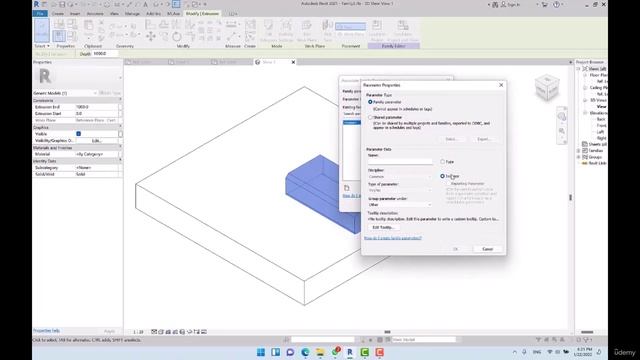Select the Family parameter radio button

[x=370, y=102]
